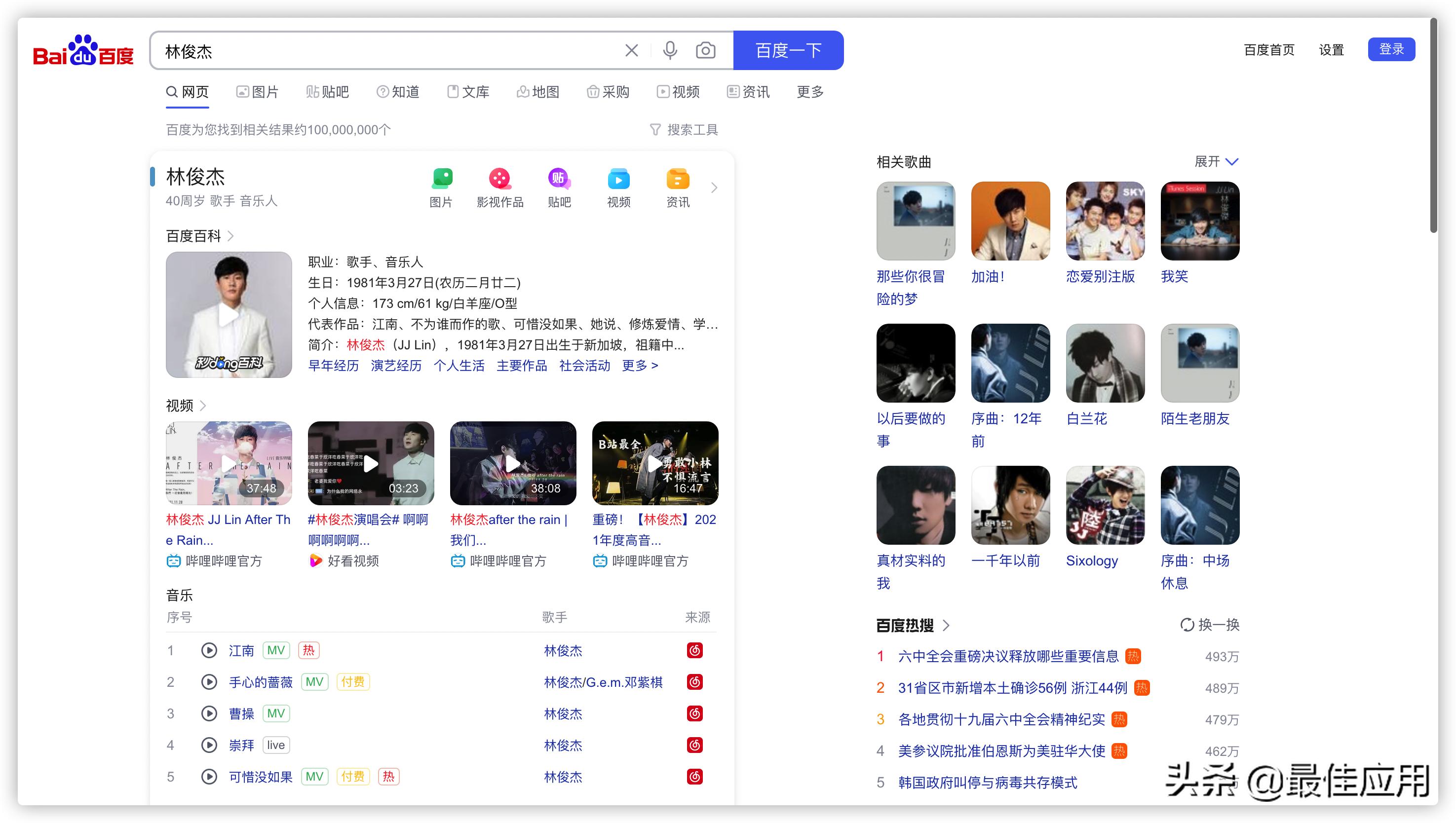Click the arrow next to 百度百科

pyautogui.click(x=230, y=236)
